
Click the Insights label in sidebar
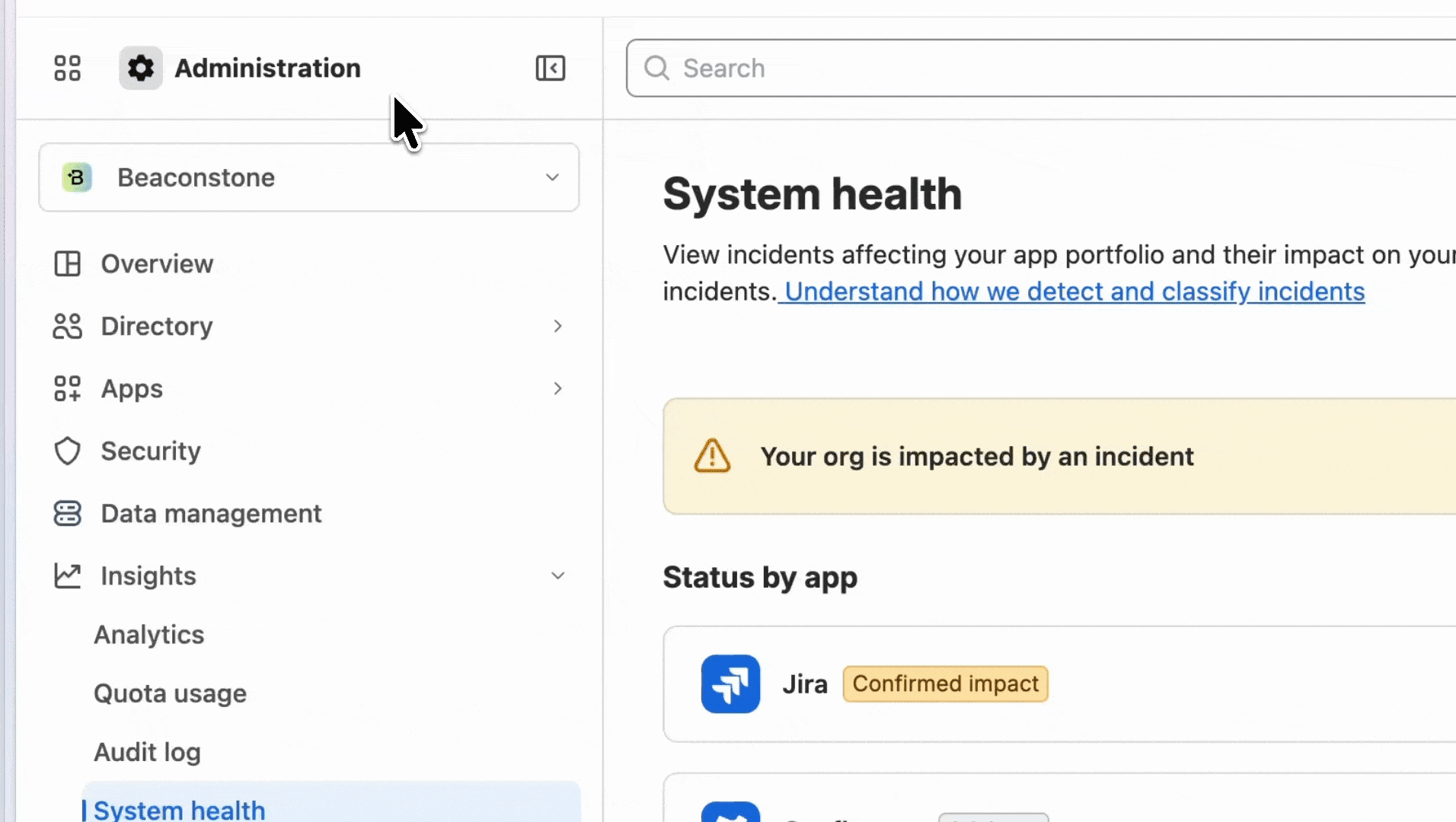(x=148, y=576)
